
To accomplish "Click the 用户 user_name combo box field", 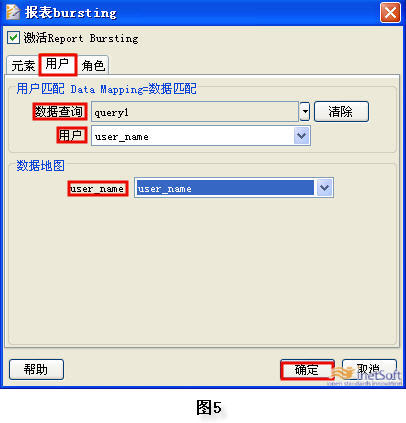I will click(x=201, y=136).
